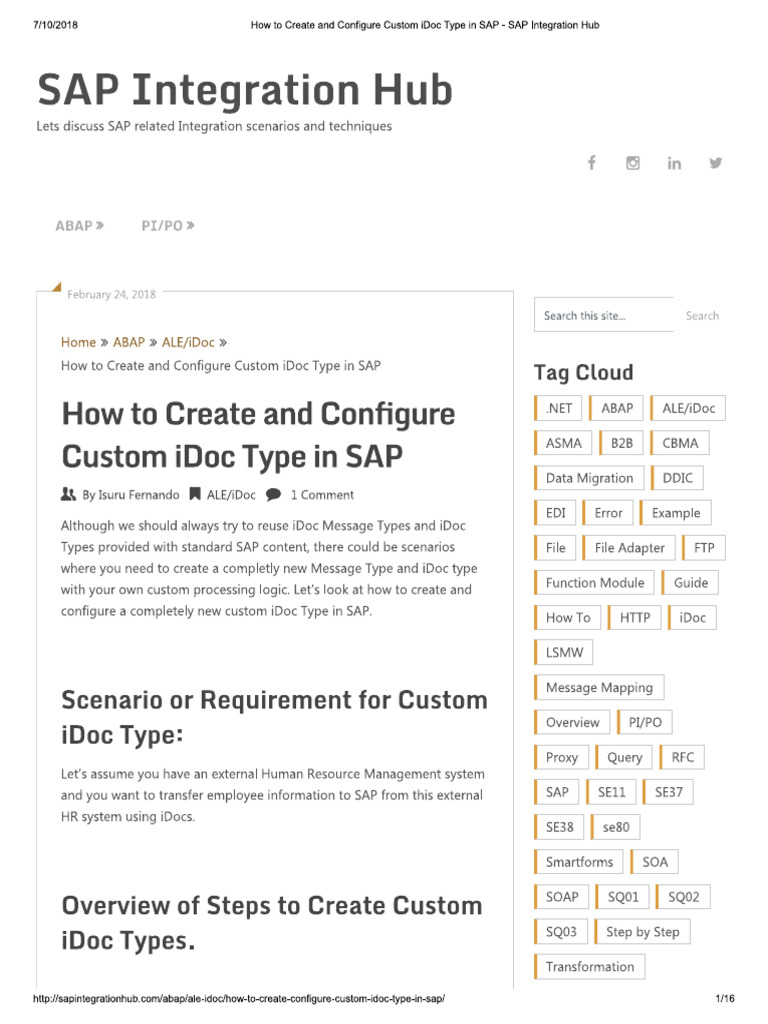Select the Message Mapping tag

click(x=599, y=688)
